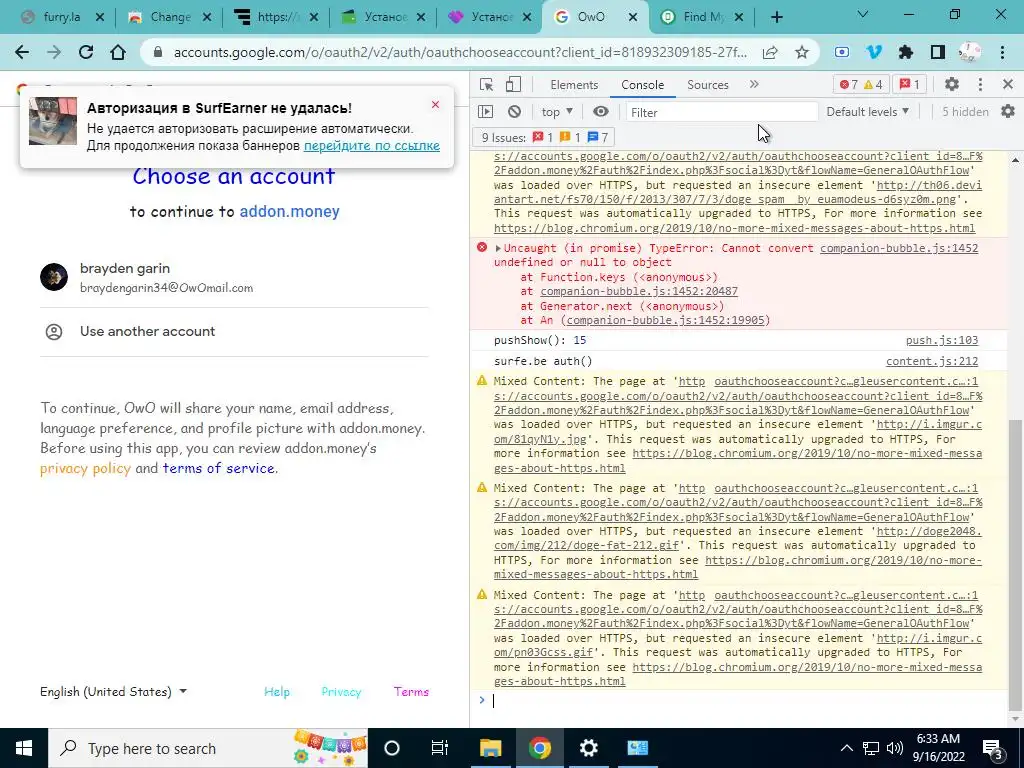Switch to the Sources tab
Screen dimensions: 1024x768
tap(708, 85)
